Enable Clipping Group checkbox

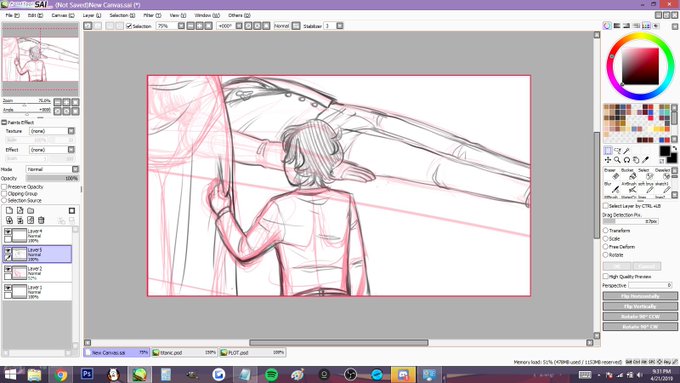click(4, 193)
